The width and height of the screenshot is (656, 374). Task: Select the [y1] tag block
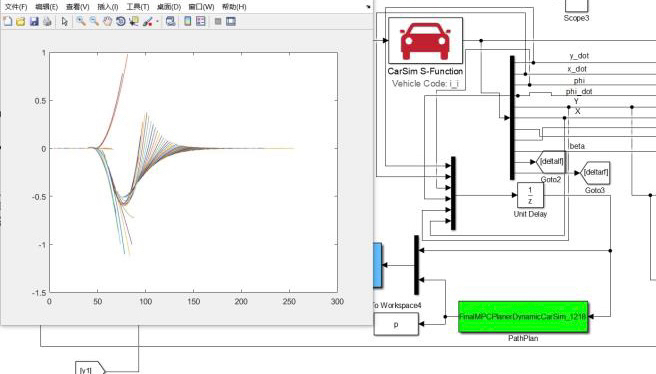(x=90, y=369)
